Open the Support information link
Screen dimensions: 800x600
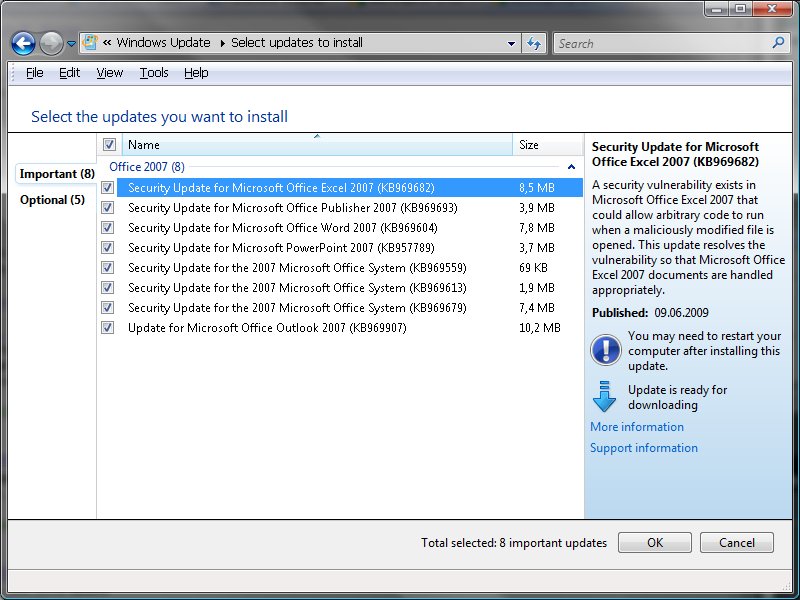point(644,447)
